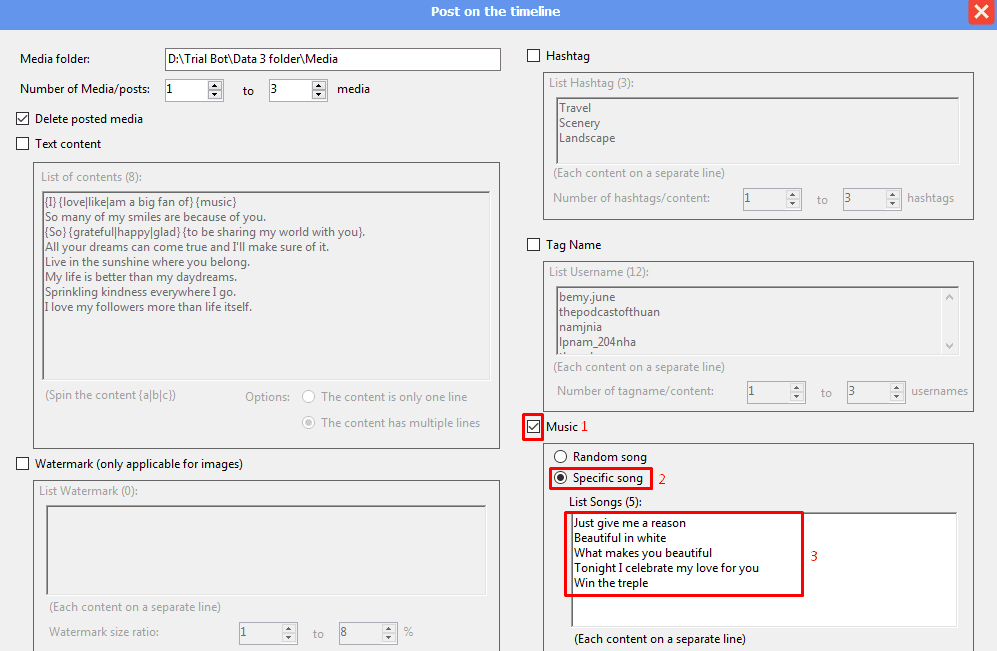Viewport: 997px width, 651px height.
Task: Decrease the maximum media per post value
Action: tap(319, 94)
